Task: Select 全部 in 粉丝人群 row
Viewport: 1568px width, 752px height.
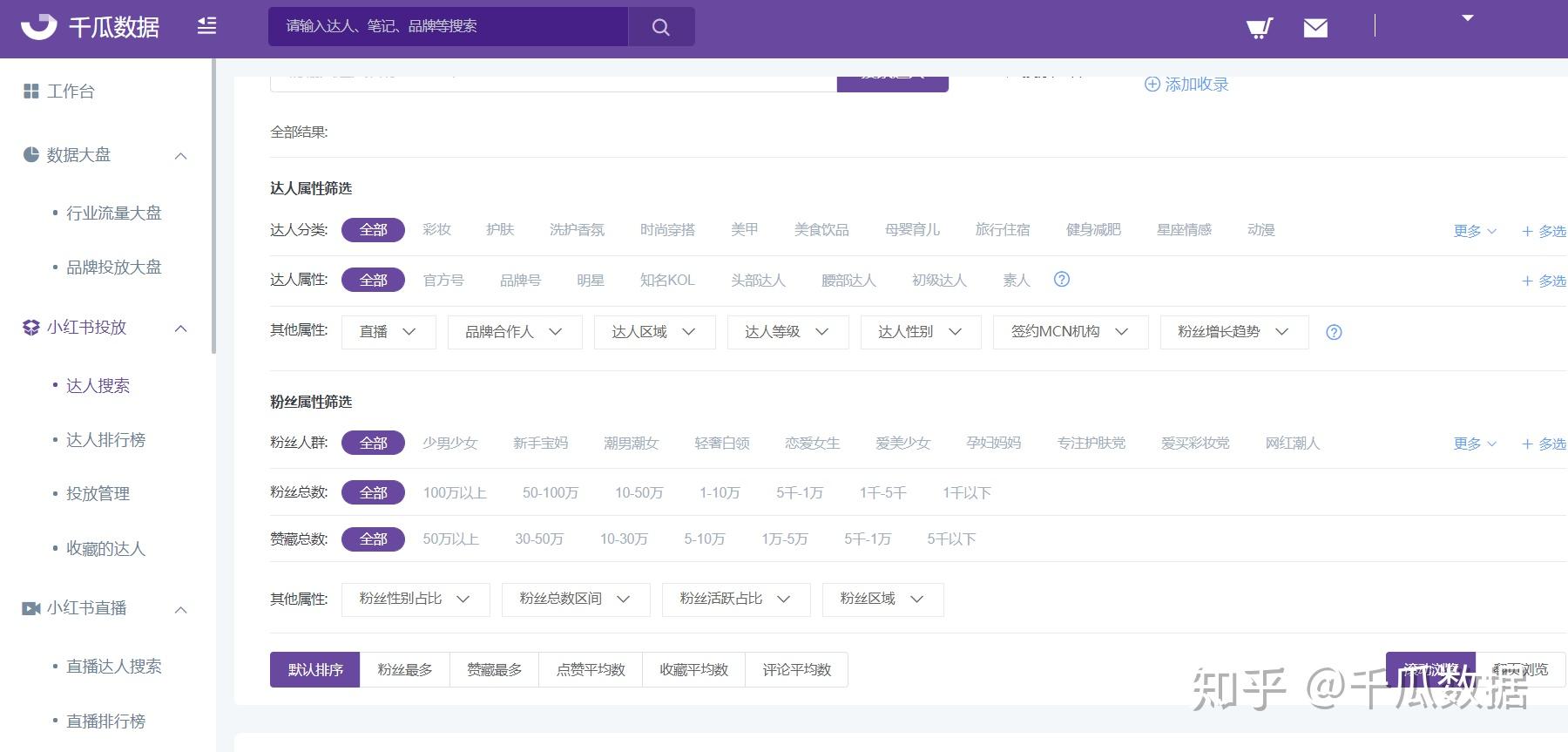Action: pyautogui.click(x=373, y=443)
